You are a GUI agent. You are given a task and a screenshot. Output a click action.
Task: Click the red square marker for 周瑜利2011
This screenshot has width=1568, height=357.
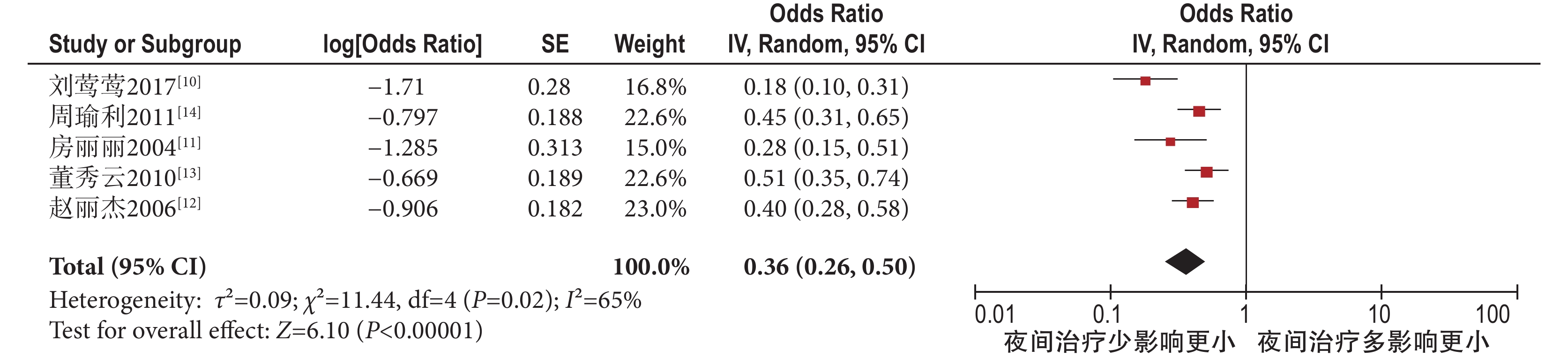tap(1199, 112)
